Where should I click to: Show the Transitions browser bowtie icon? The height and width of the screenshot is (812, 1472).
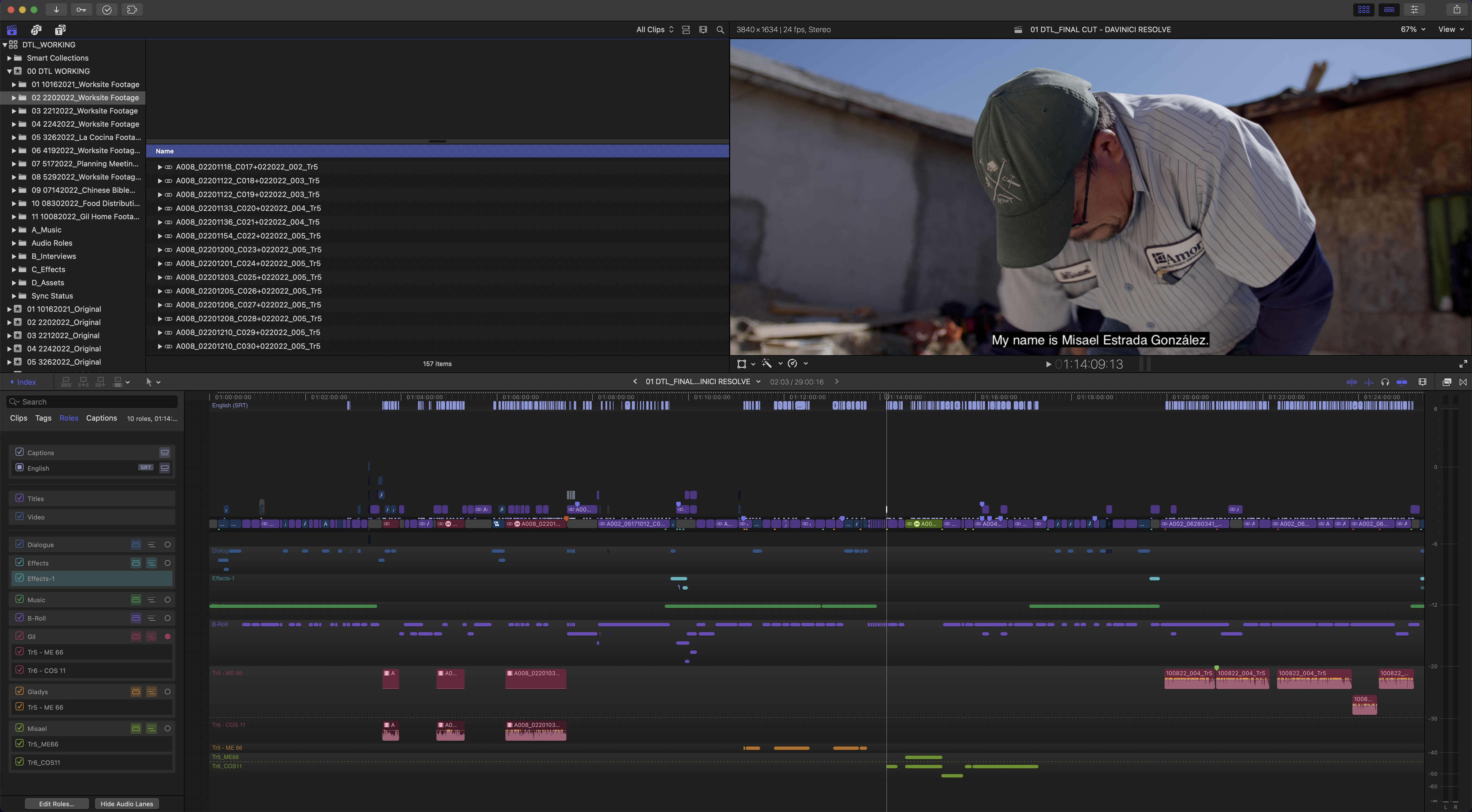[x=1463, y=382]
